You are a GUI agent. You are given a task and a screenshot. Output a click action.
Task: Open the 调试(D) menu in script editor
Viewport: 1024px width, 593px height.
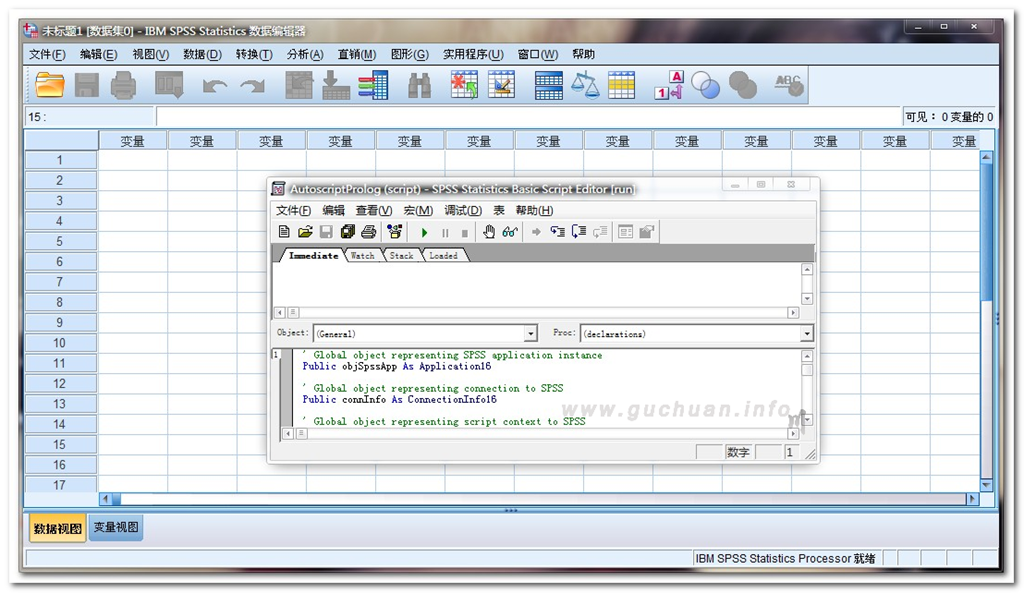click(x=463, y=211)
